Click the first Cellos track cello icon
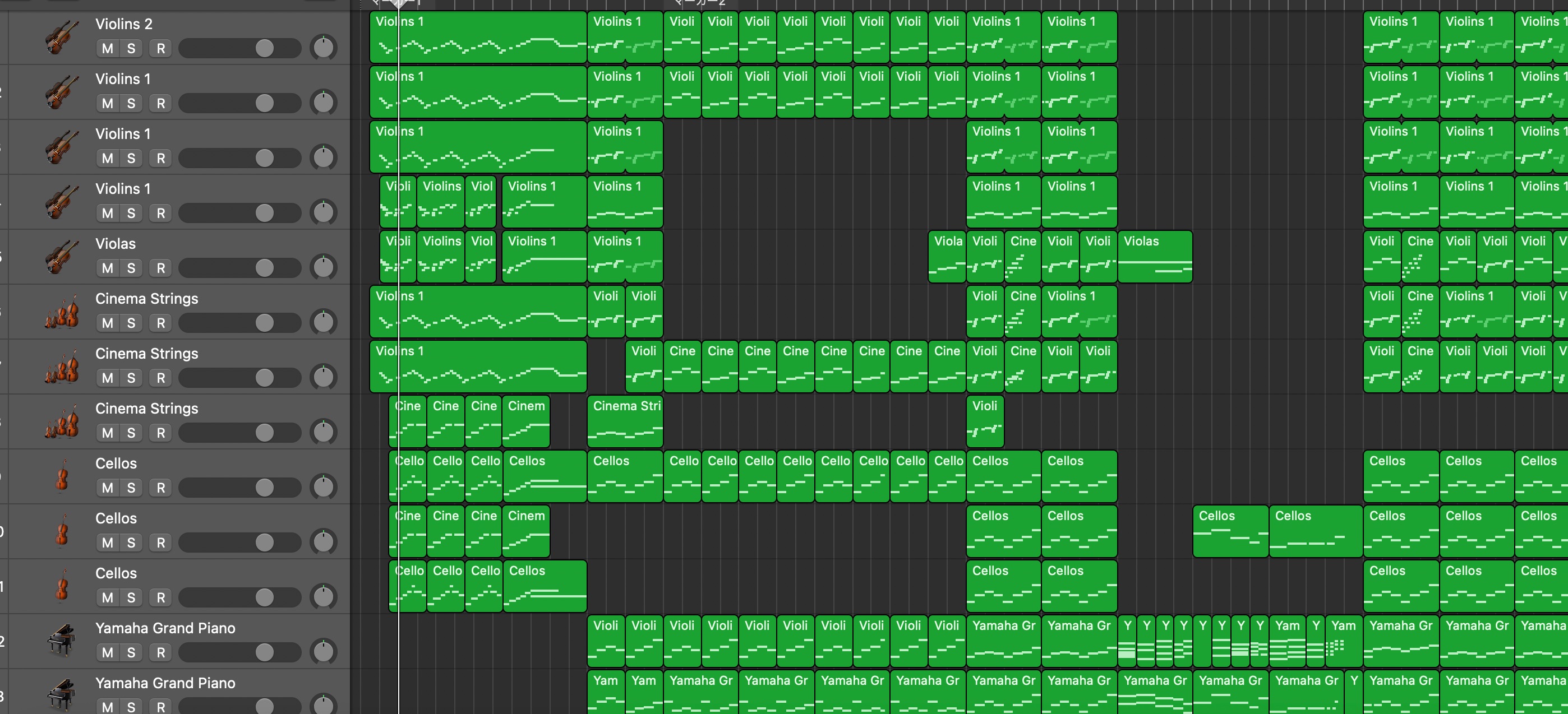 point(62,477)
